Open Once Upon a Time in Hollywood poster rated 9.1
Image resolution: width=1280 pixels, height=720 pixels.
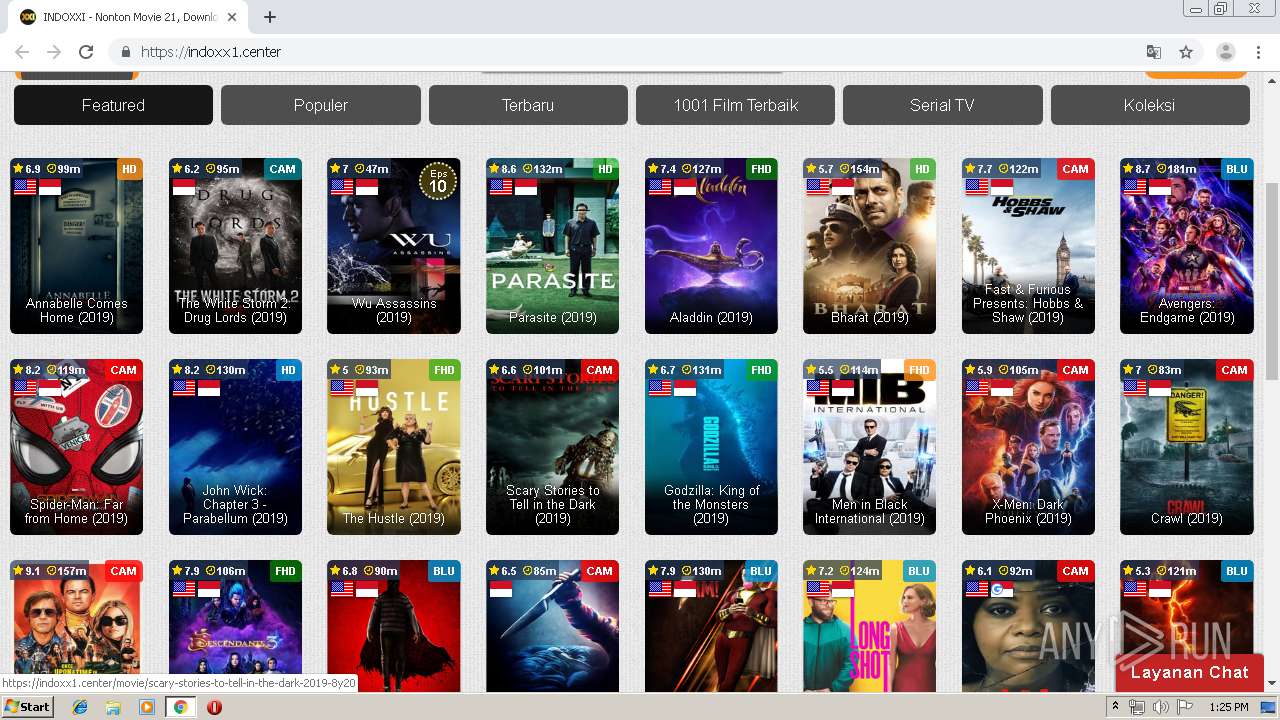[76, 626]
